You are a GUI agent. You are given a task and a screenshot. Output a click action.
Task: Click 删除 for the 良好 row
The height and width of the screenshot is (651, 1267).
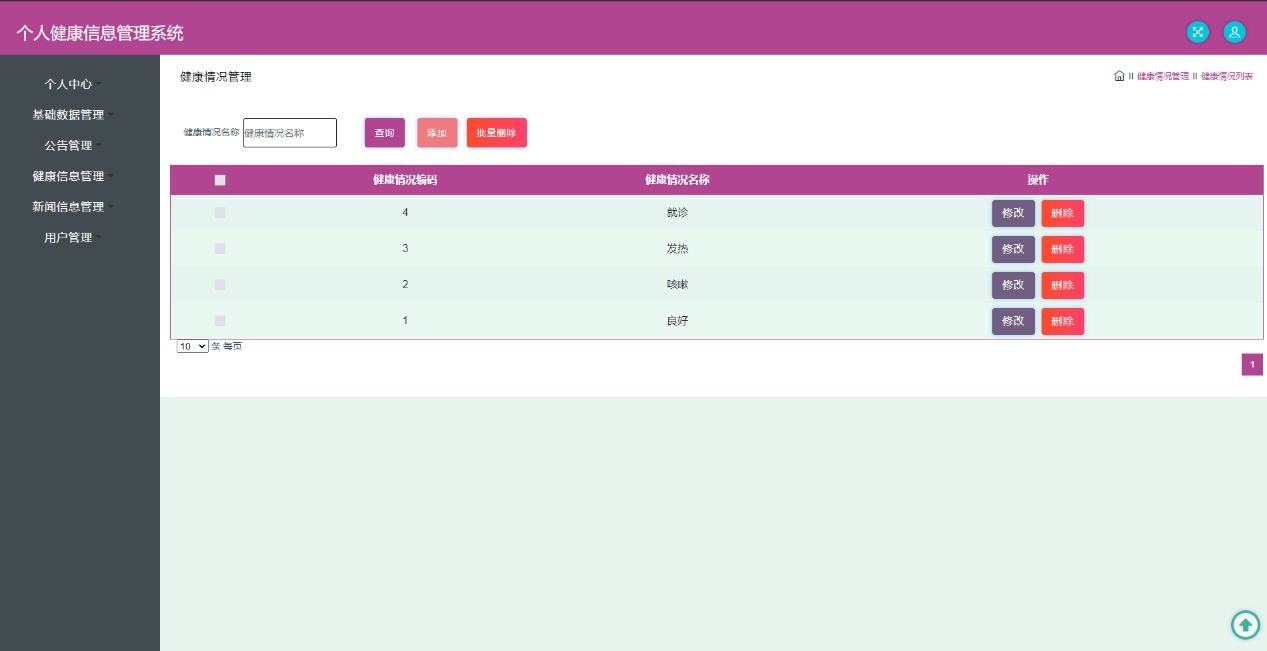[x=1063, y=321]
